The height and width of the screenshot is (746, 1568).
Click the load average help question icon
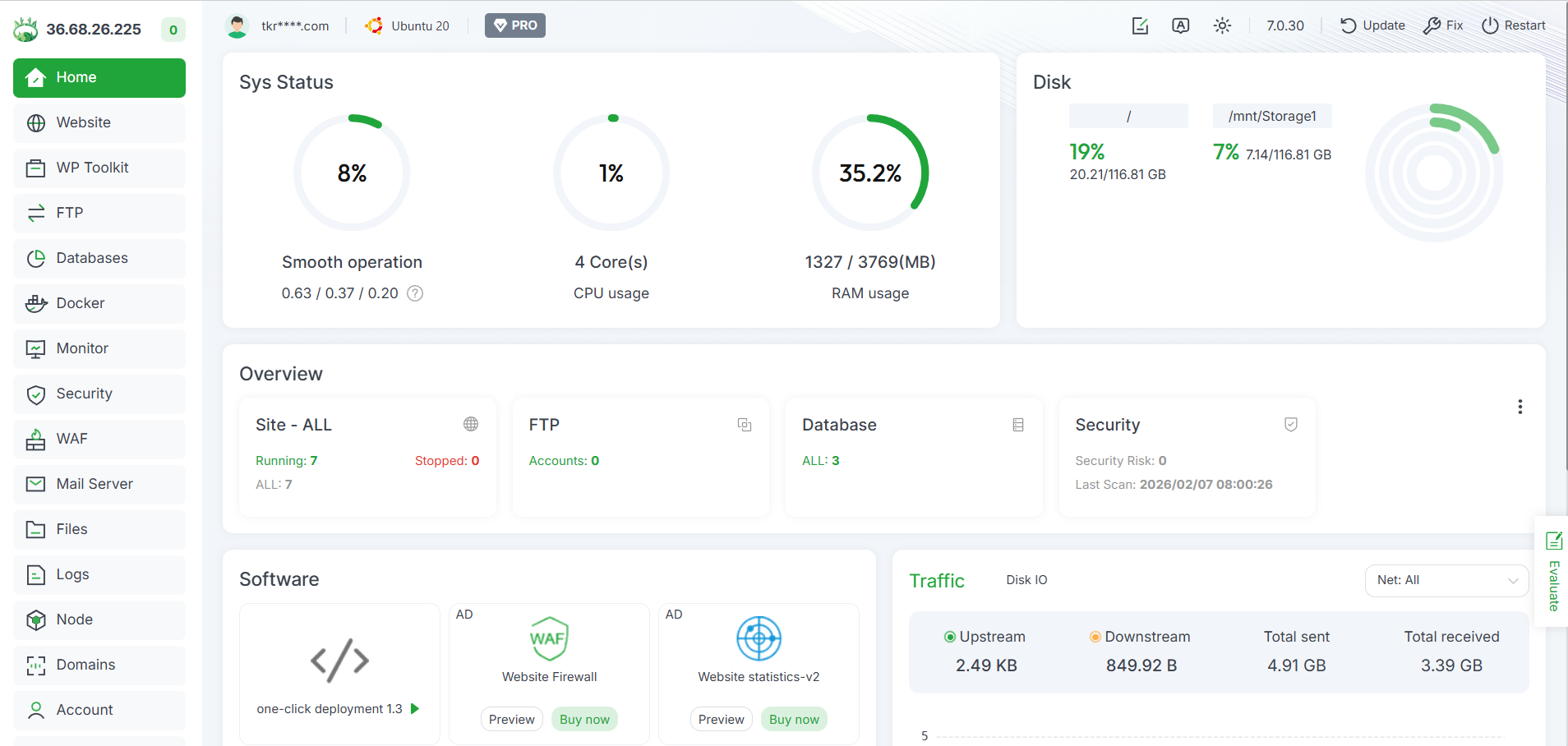tap(415, 293)
